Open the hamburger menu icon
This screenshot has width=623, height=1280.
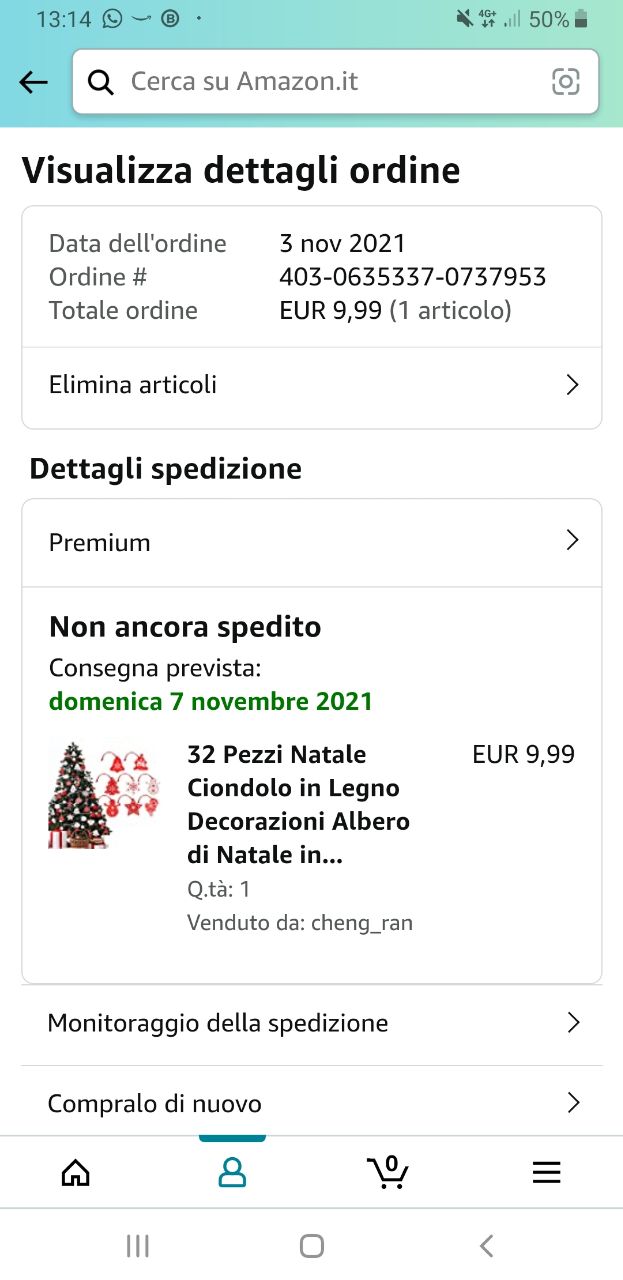(x=546, y=1172)
